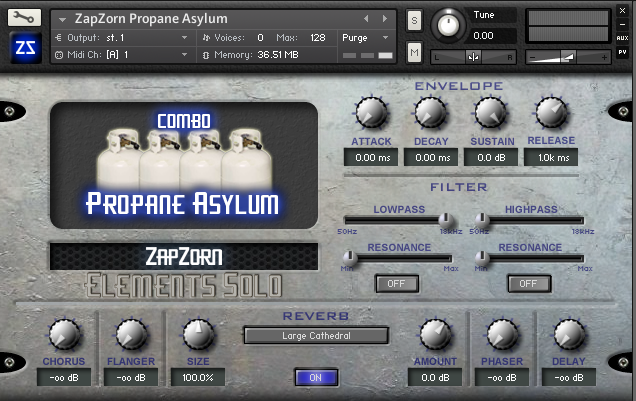Minimize instrument with the minus button
Screen dimensions: 636x401
coord(622,25)
